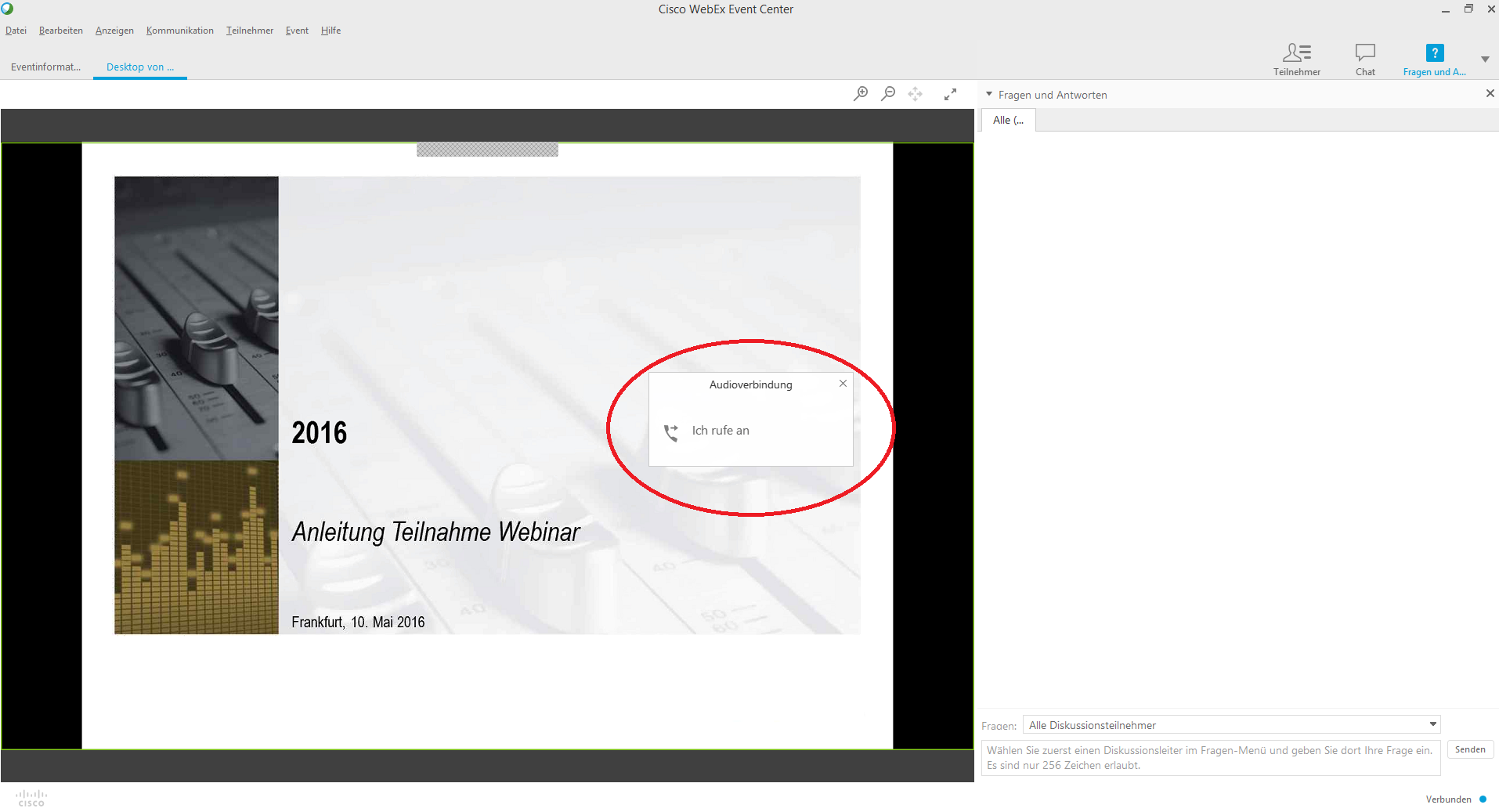Click the phone icon beside Ich rufe an
This screenshot has height=812, width=1499.
coord(671,432)
